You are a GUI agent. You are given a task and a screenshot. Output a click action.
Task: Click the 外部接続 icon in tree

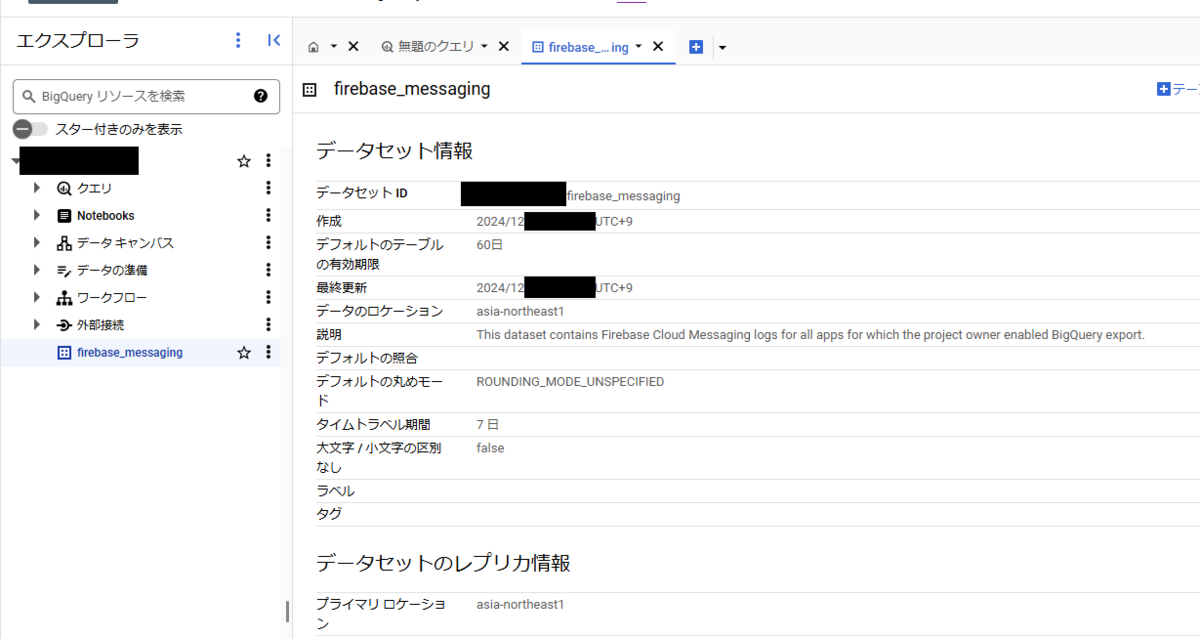point(64,325)
